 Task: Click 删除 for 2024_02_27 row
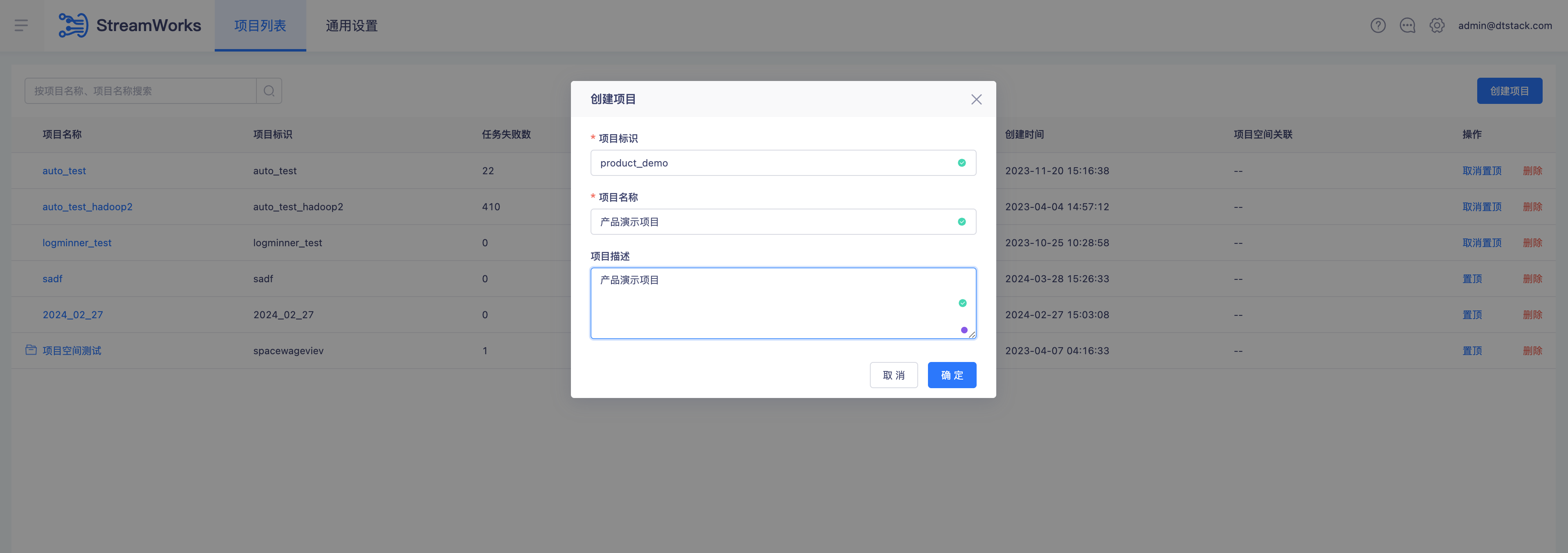(1532, 314)
